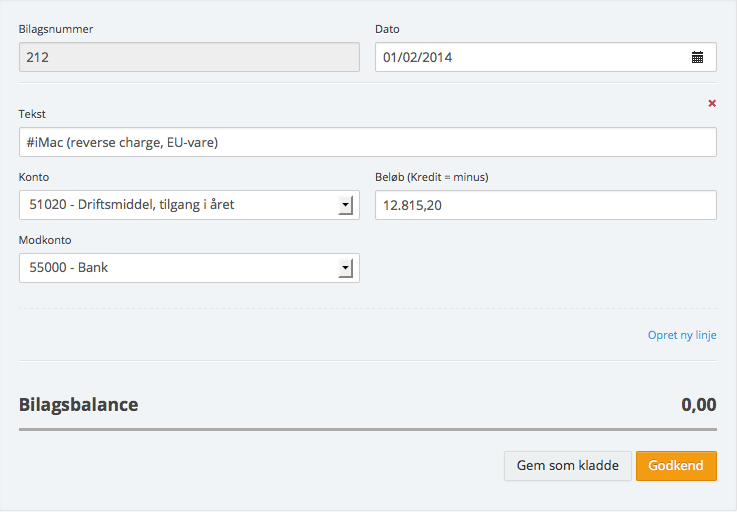Click the Modkonto dropdown arrow
This screenshot has height=512, width=737.
[x=345, y=268]
